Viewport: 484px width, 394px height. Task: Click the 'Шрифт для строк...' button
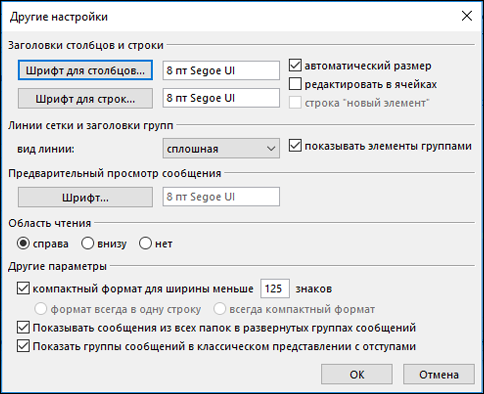click(85, 98)
